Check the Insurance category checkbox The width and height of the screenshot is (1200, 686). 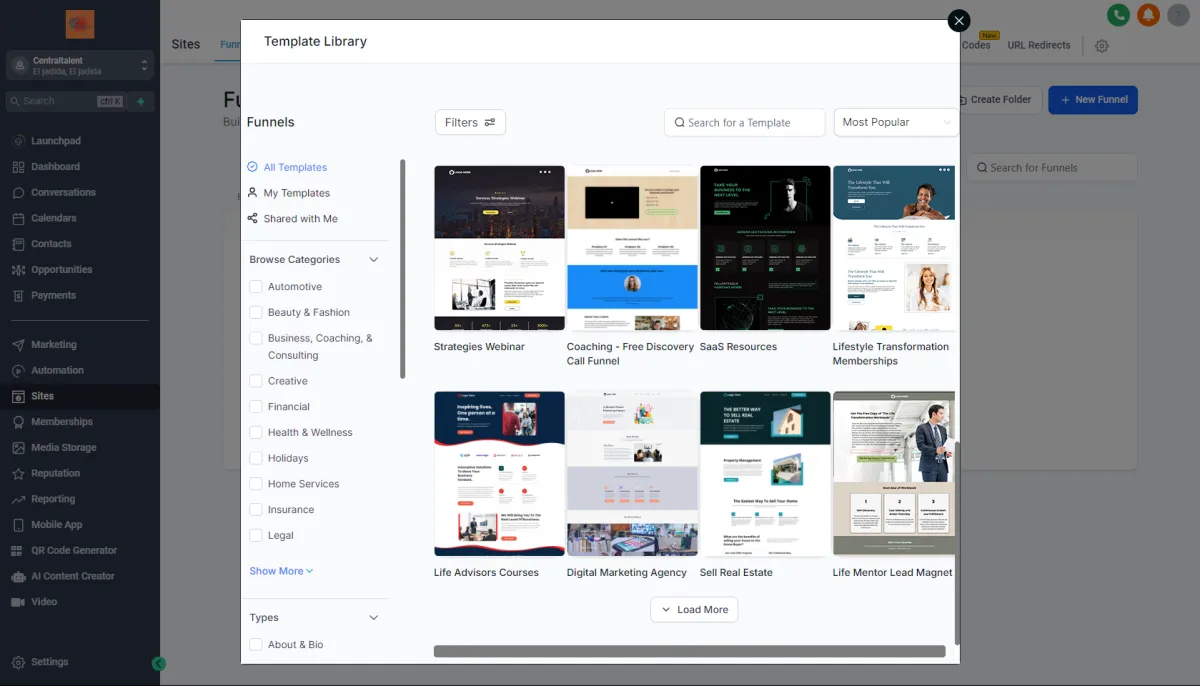tap(256, 510)
